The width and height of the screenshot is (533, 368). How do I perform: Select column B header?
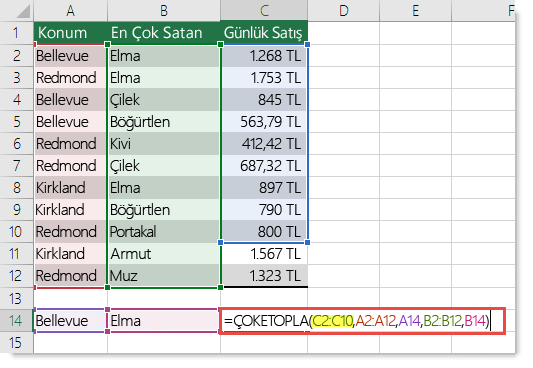164,11
